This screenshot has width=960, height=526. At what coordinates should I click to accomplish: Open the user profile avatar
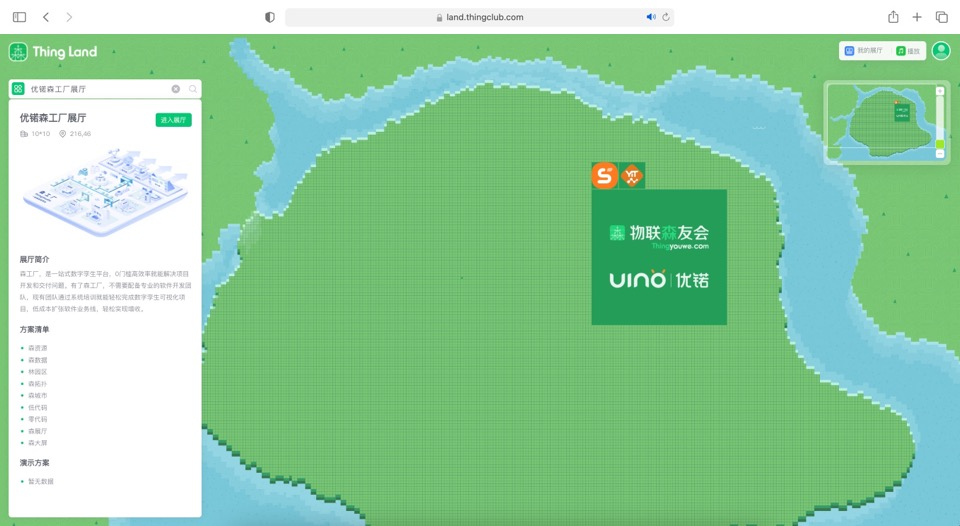coord(940,51)
